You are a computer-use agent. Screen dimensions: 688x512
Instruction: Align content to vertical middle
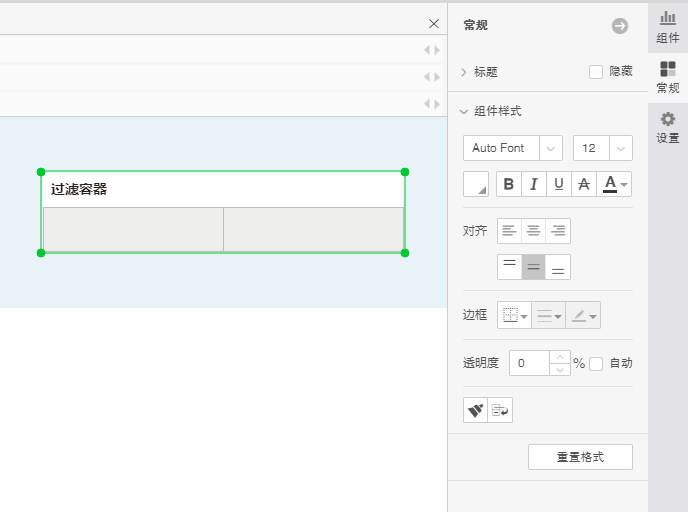[x=534, y=267]
